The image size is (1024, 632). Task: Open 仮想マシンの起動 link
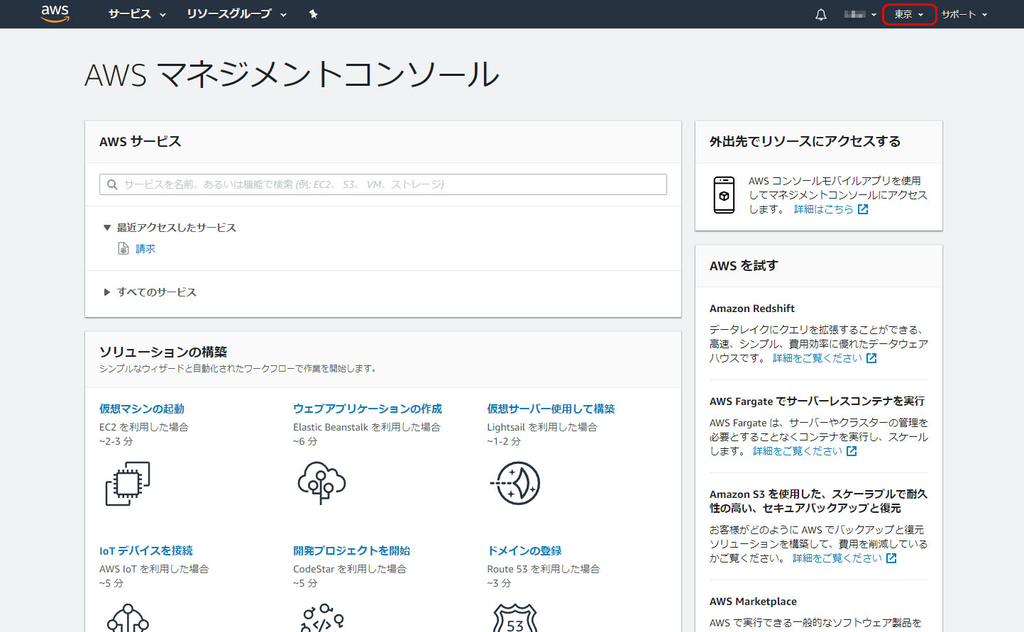pos(142,409)
